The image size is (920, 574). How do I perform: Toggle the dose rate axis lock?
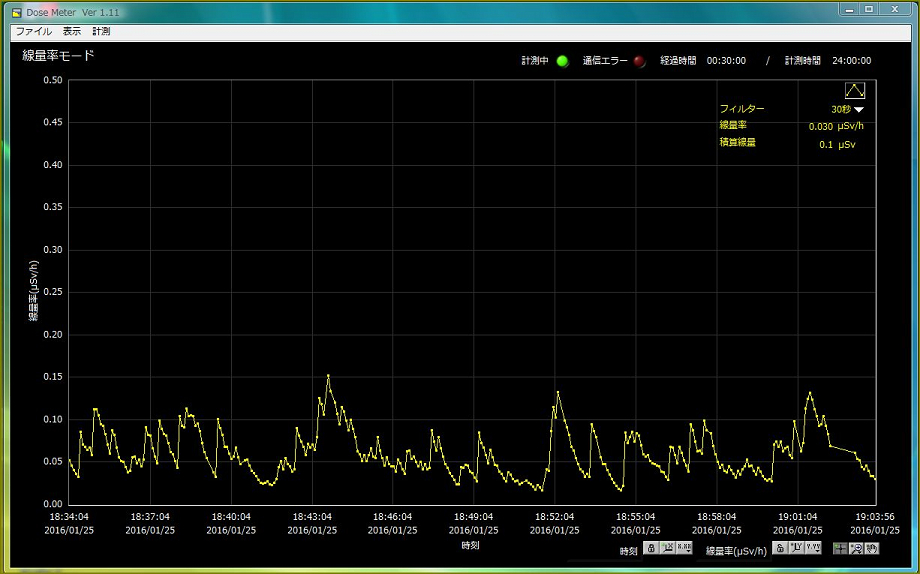pos(779,548)
